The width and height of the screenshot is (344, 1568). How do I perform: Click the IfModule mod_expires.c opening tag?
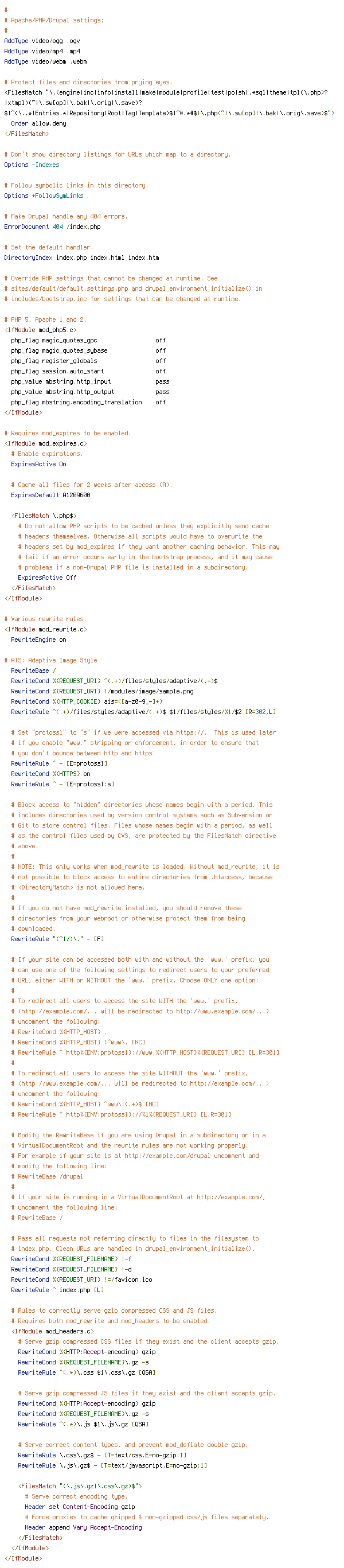pos(46,444)
